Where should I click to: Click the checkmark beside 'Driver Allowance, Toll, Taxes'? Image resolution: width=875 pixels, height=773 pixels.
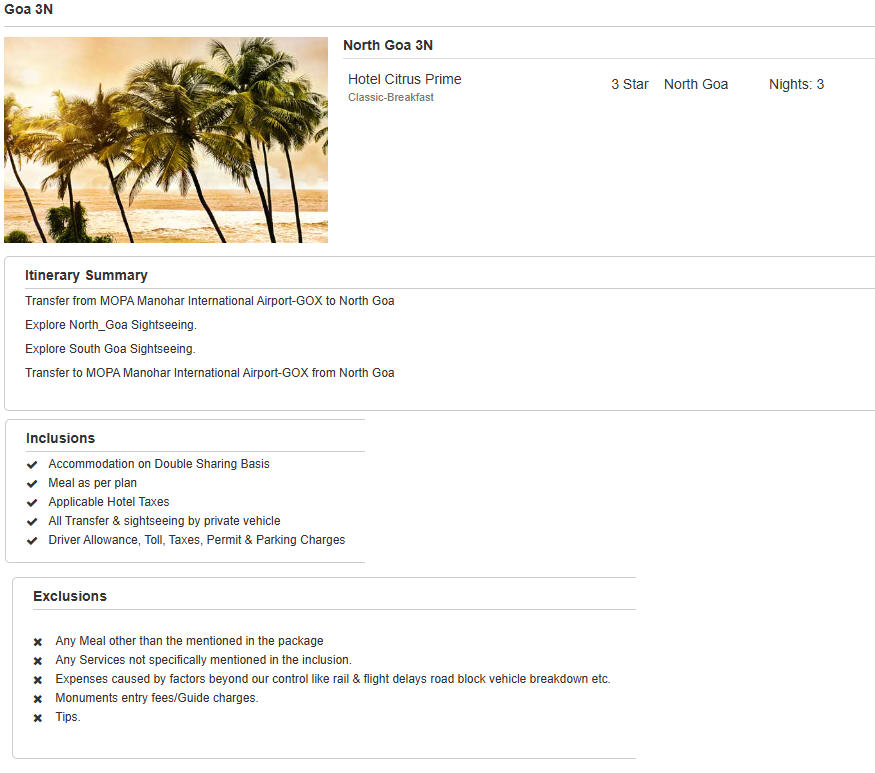32,540
